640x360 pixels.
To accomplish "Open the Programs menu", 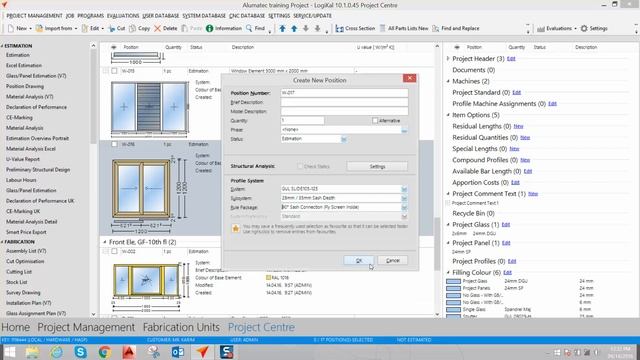I will coord(91,16).
